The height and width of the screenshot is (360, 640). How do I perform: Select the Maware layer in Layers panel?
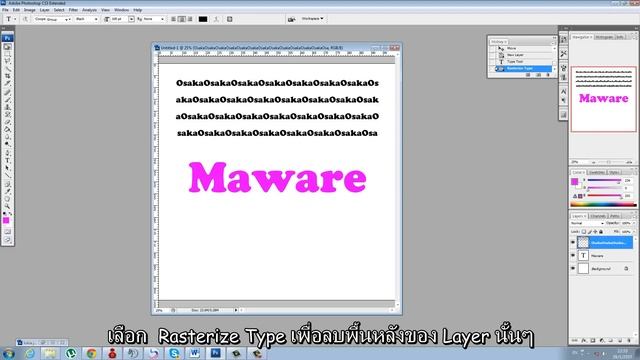[605, 256]
